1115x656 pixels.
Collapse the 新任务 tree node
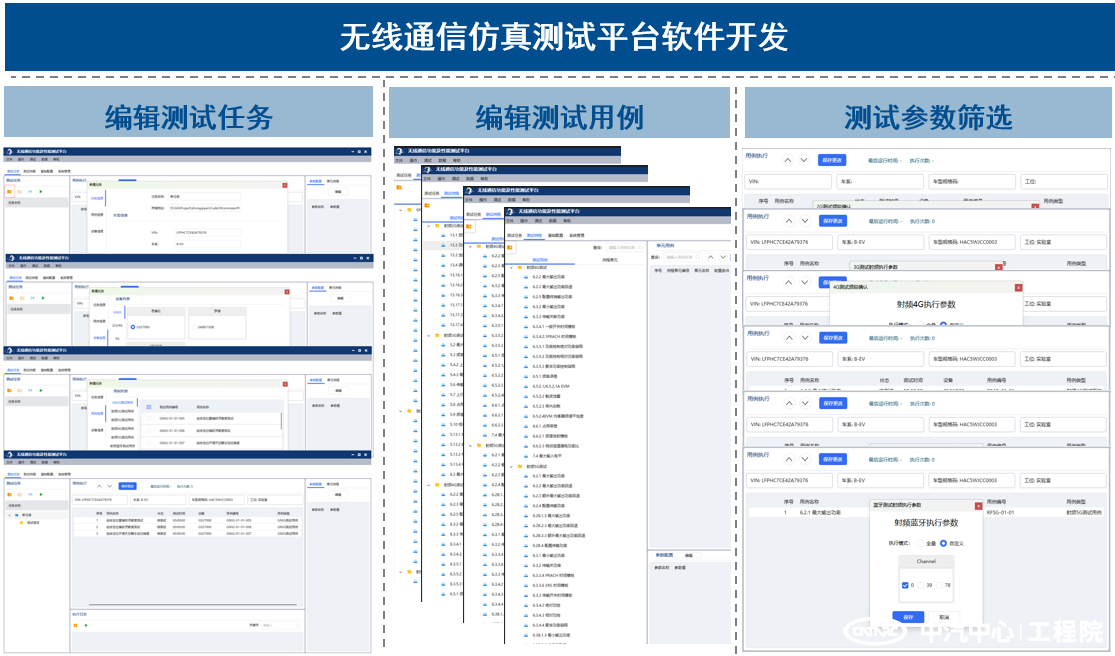[x=10, y=515]
